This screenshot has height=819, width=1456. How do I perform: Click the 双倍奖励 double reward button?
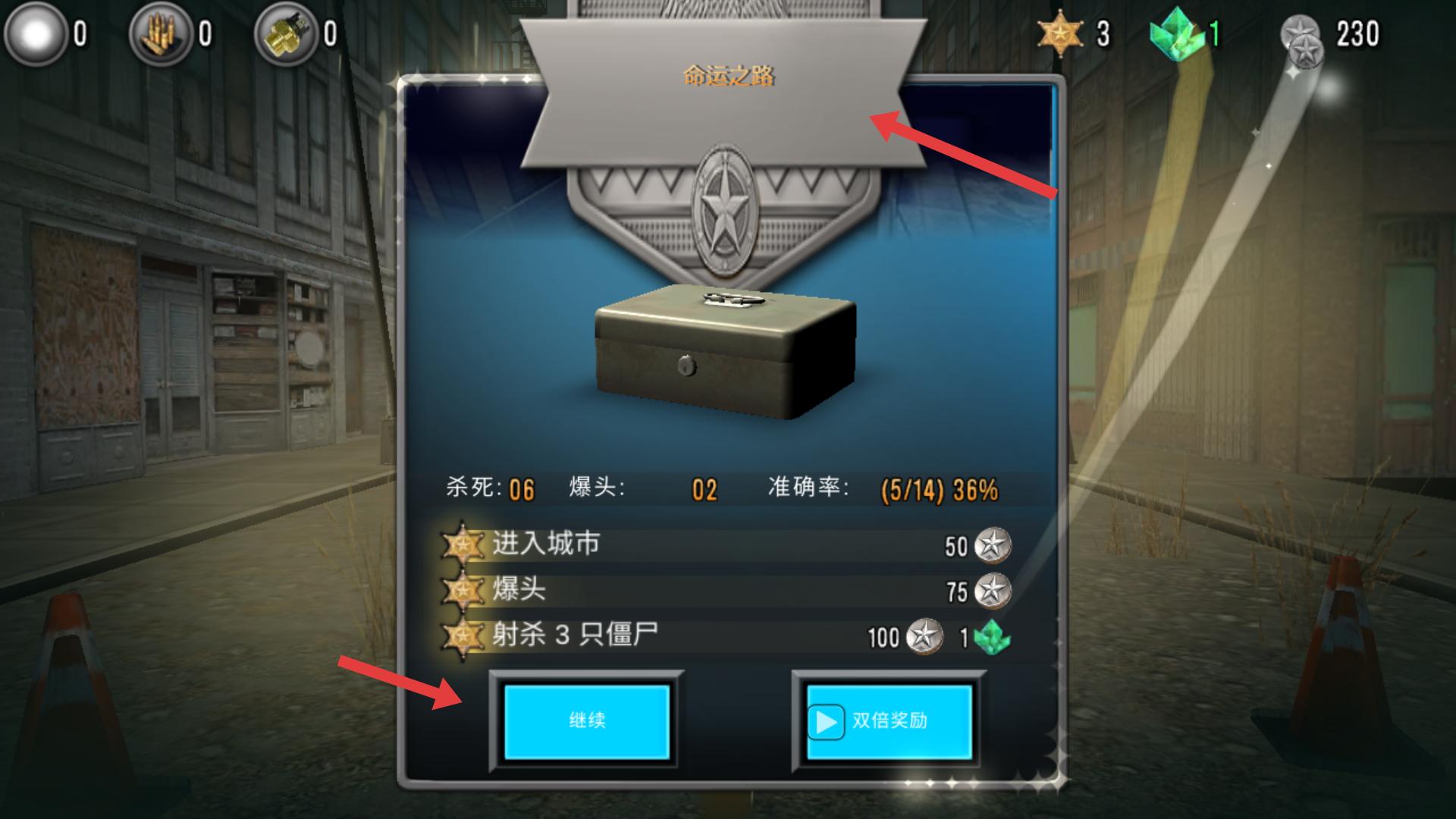tap(889, 721)
